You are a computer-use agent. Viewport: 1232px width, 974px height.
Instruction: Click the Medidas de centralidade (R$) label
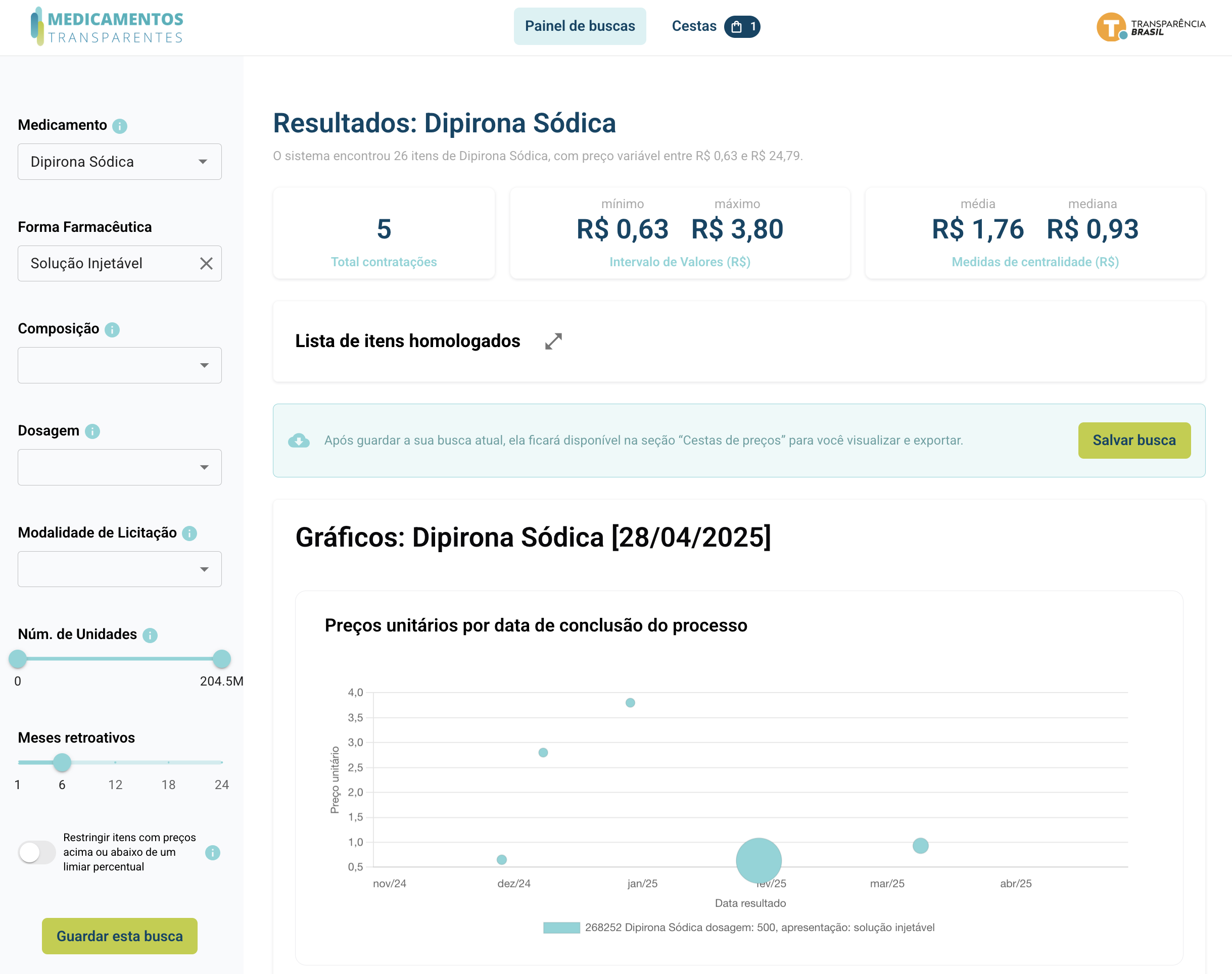tap(1035, 262)
